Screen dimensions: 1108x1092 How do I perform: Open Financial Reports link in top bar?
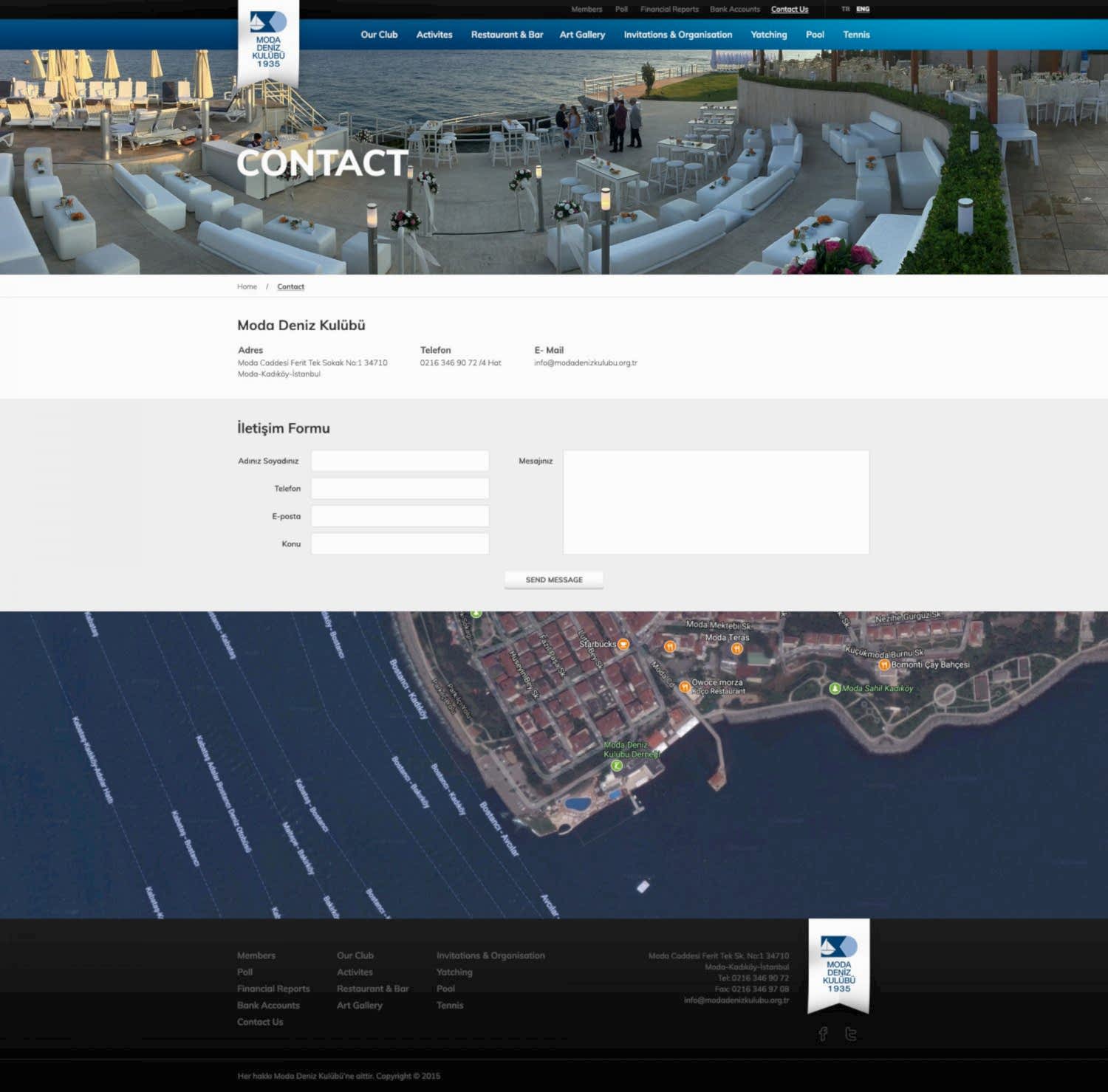(x=669, y=10)
